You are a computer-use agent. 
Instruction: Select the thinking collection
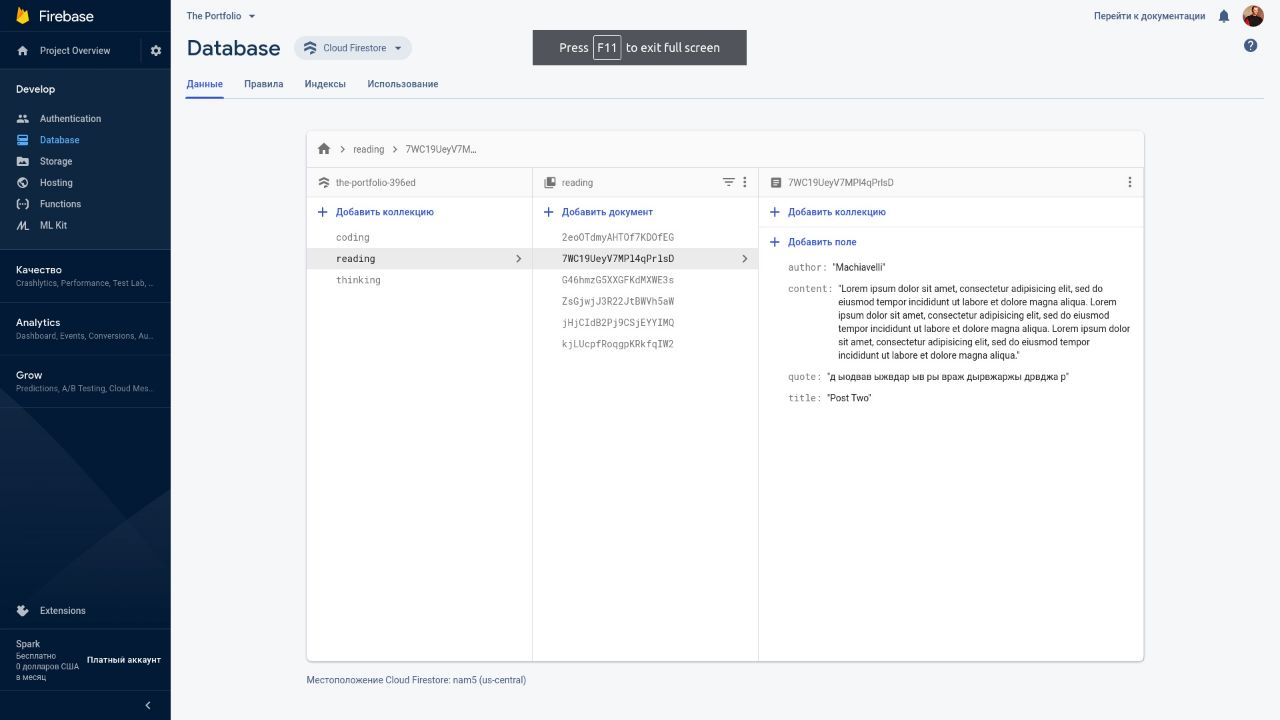358,280
